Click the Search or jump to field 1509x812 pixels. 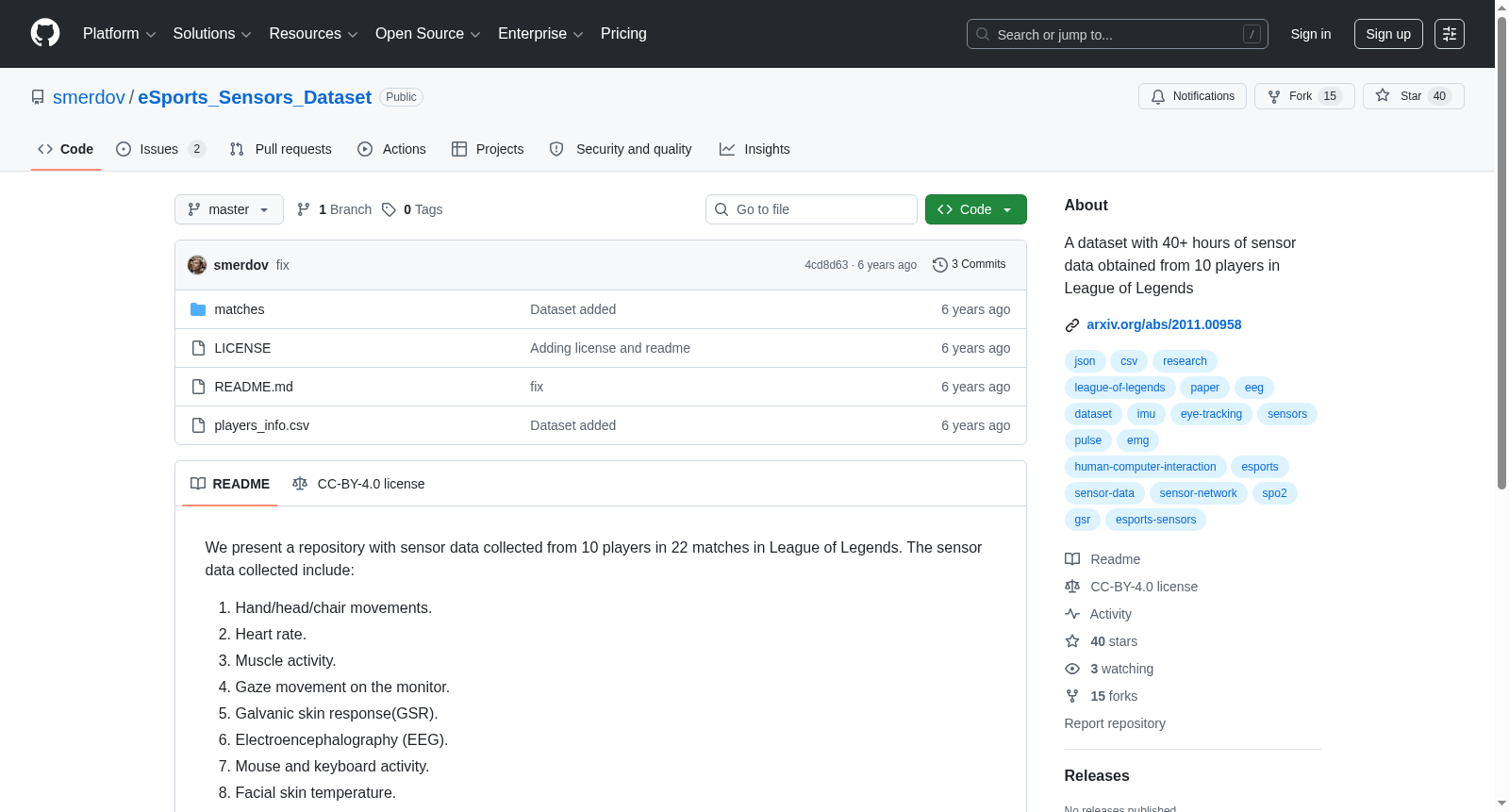click(x=1118, y=34)
